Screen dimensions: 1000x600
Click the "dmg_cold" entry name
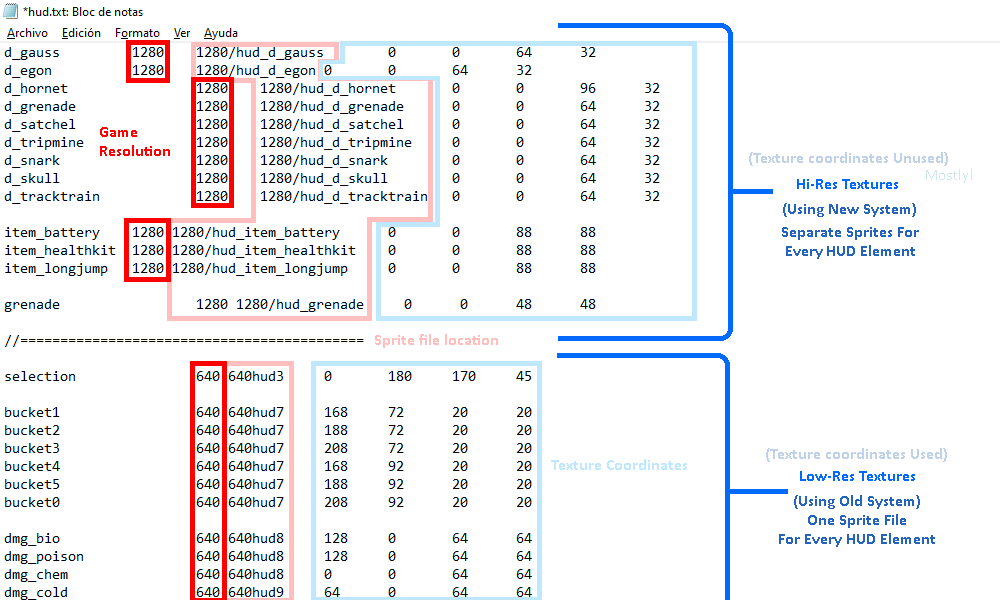pos(36,592)
